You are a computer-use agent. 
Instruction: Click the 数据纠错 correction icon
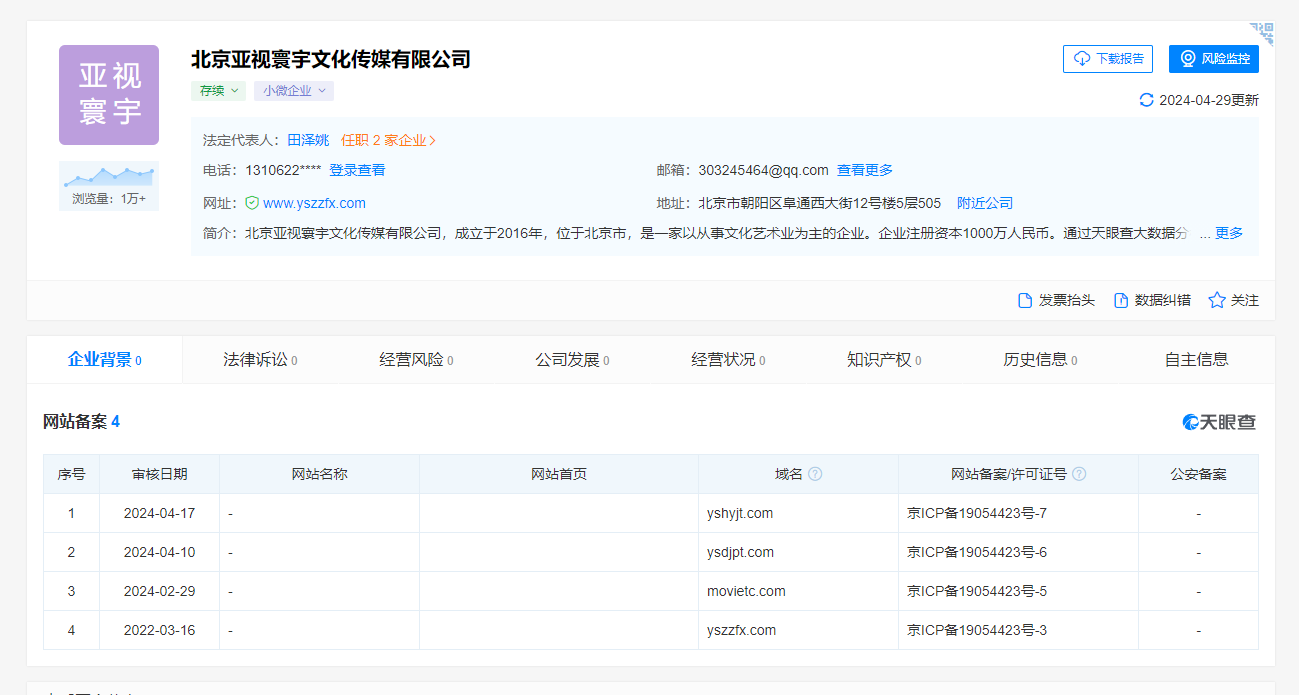pos(1120,300)
